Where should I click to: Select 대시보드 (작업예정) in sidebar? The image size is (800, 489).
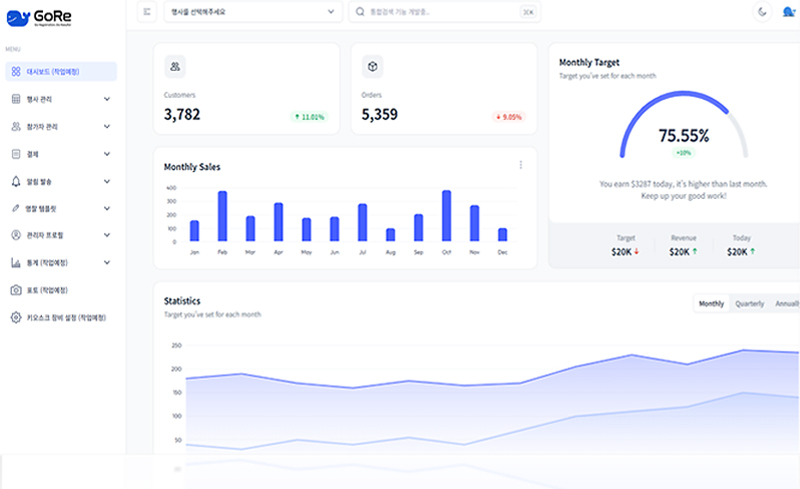(x=60, y=72)
